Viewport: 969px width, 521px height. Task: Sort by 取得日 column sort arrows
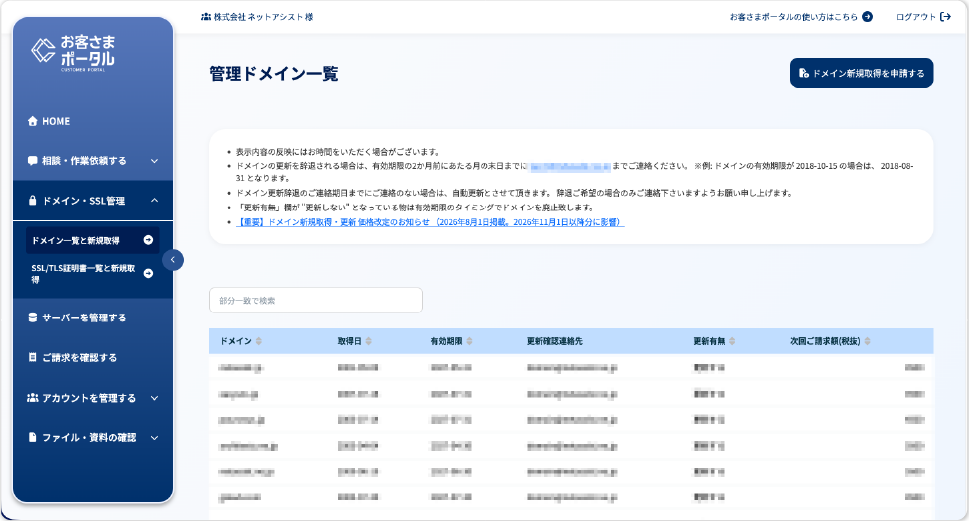tap(368, 341)
